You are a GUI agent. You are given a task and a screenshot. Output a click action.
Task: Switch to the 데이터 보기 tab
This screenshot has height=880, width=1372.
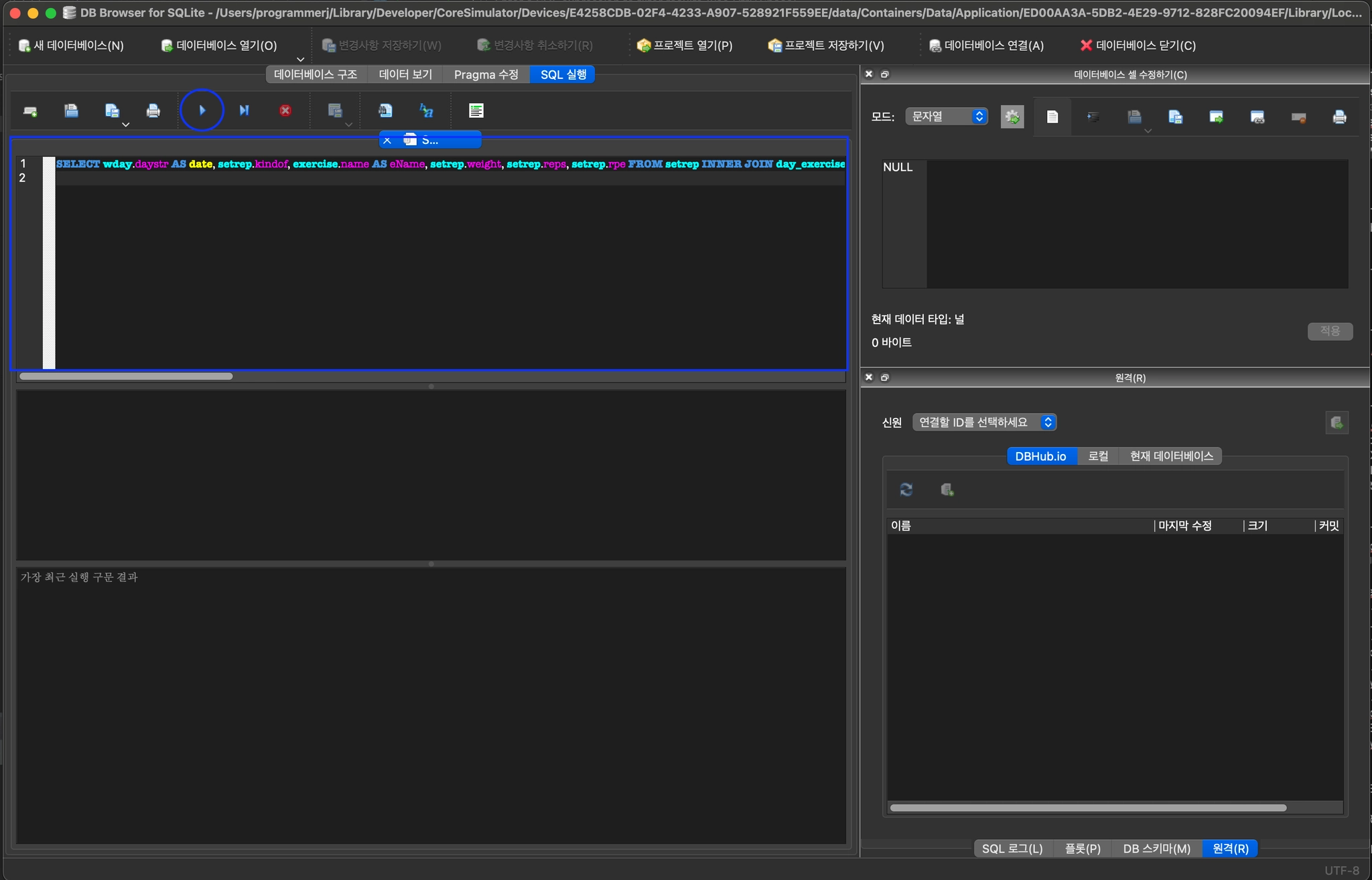coord(405,74)
